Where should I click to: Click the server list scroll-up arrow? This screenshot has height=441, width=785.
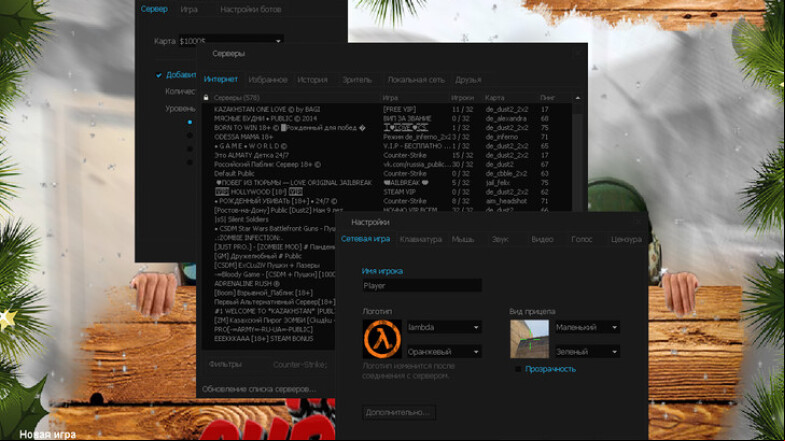[x=577, y=98]
